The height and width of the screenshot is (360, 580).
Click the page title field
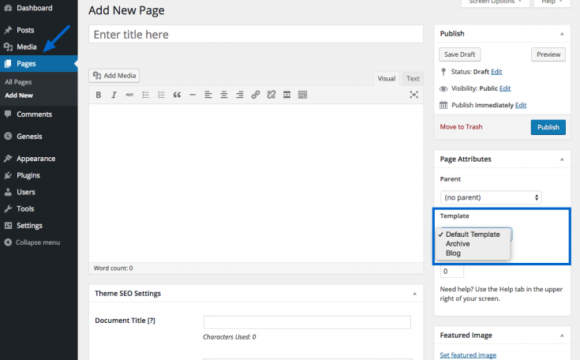[x=256, y=34]
